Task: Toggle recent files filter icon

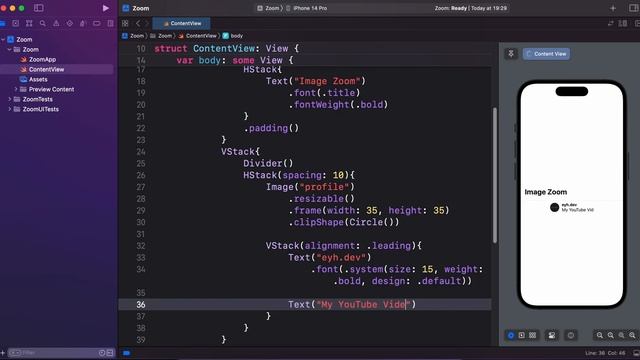Action: (x=102, y=353)
